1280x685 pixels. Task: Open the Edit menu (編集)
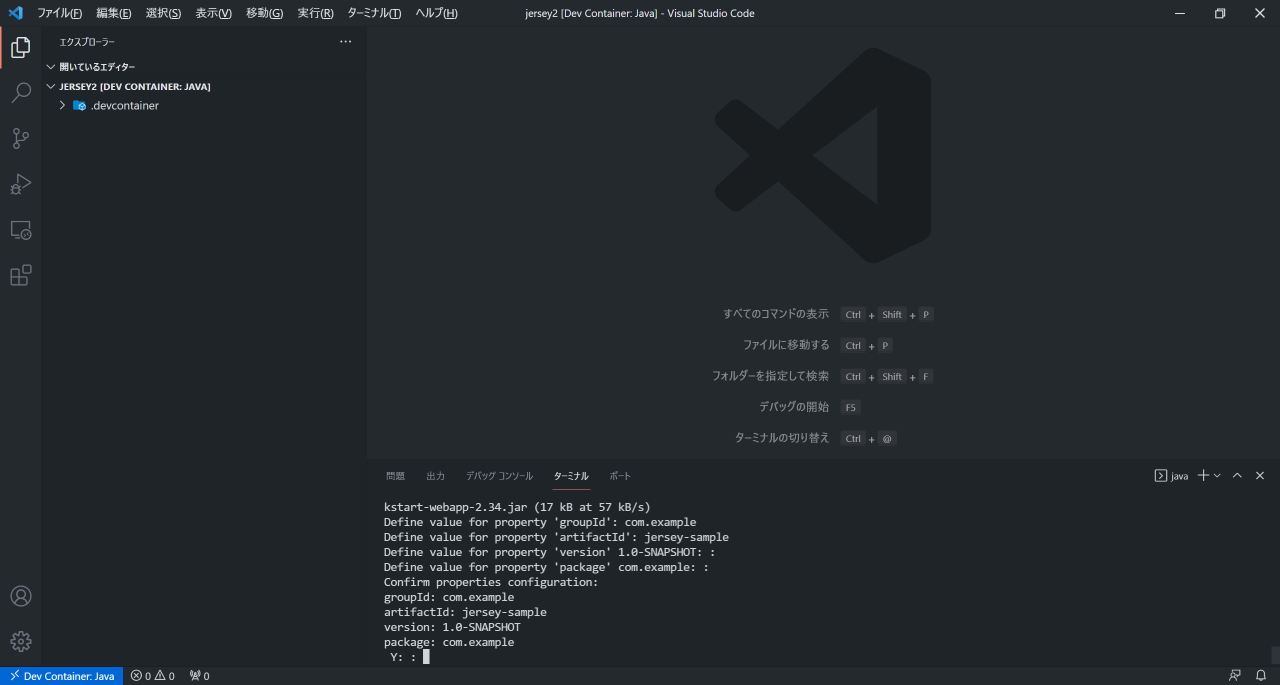(114, 13)
